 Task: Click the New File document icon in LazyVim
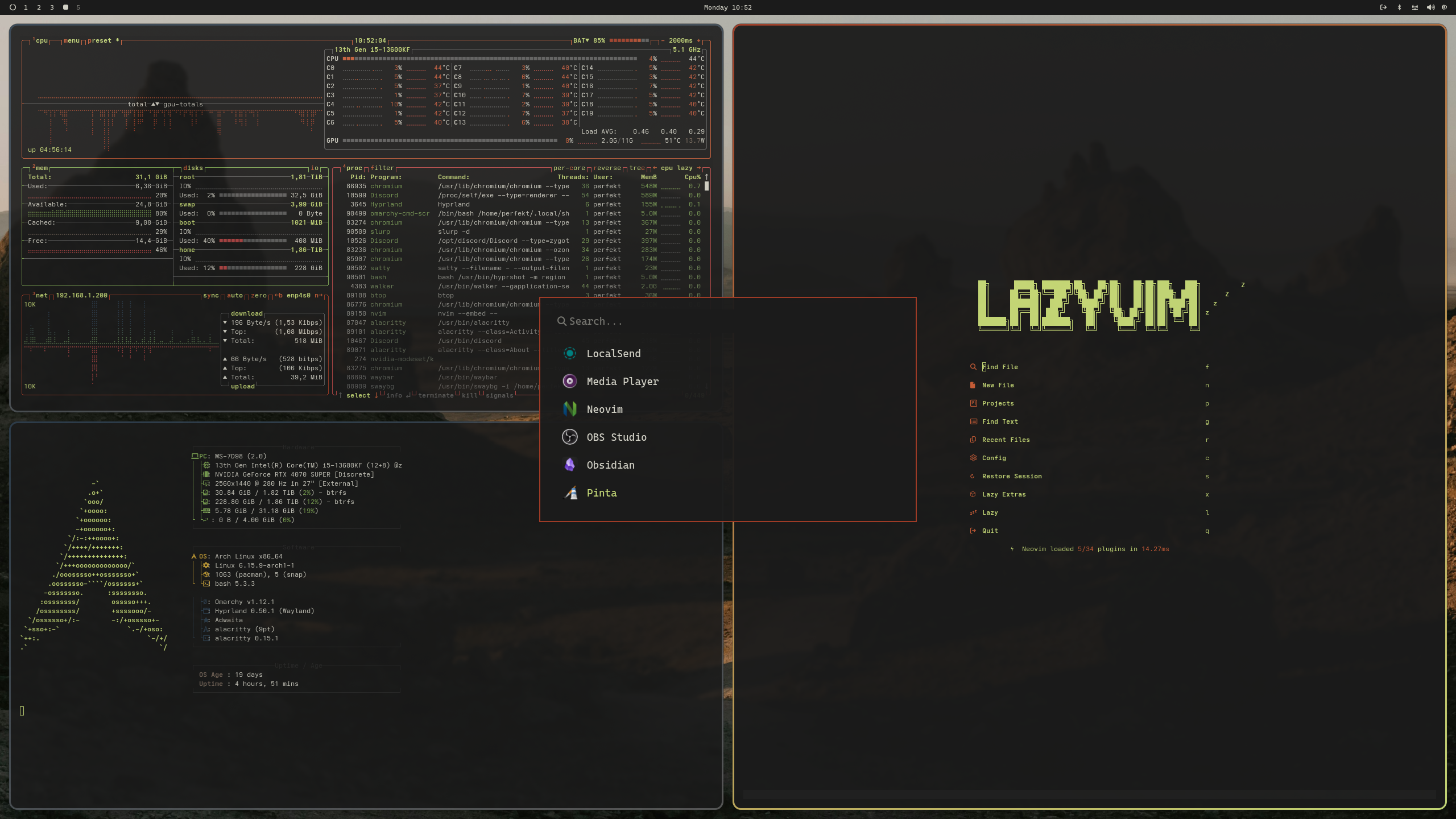[x=973, y=385]
